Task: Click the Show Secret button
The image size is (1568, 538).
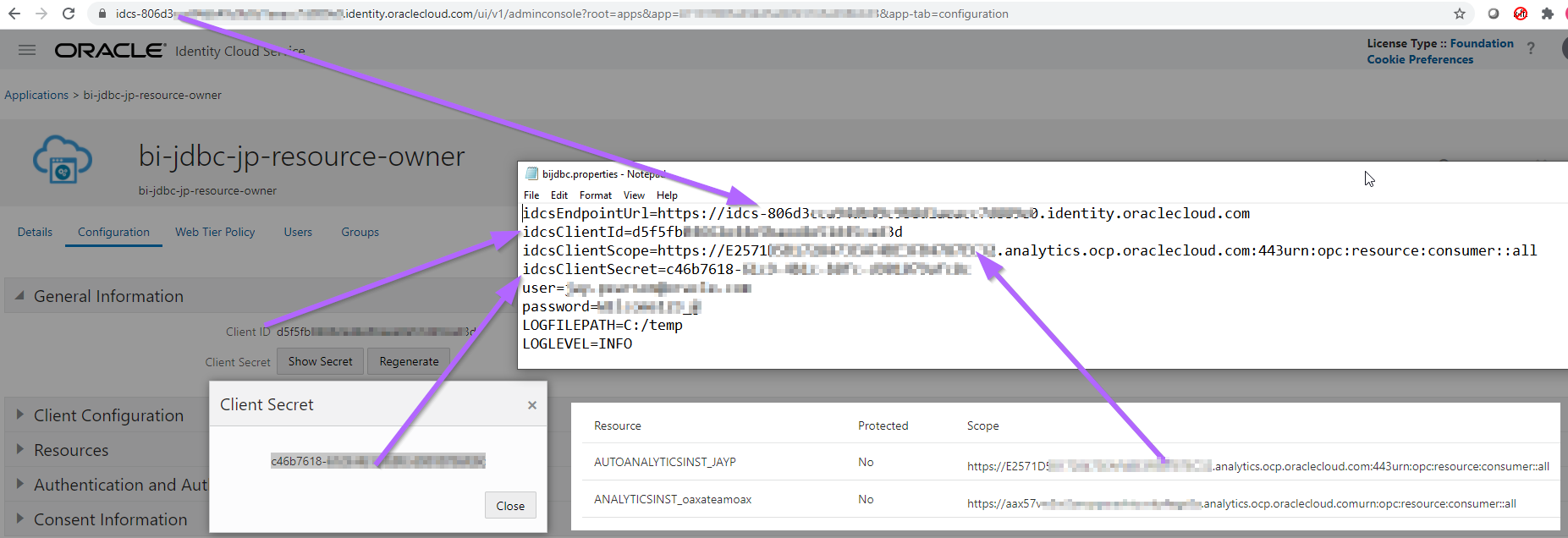Action: [x=320, y=361]
